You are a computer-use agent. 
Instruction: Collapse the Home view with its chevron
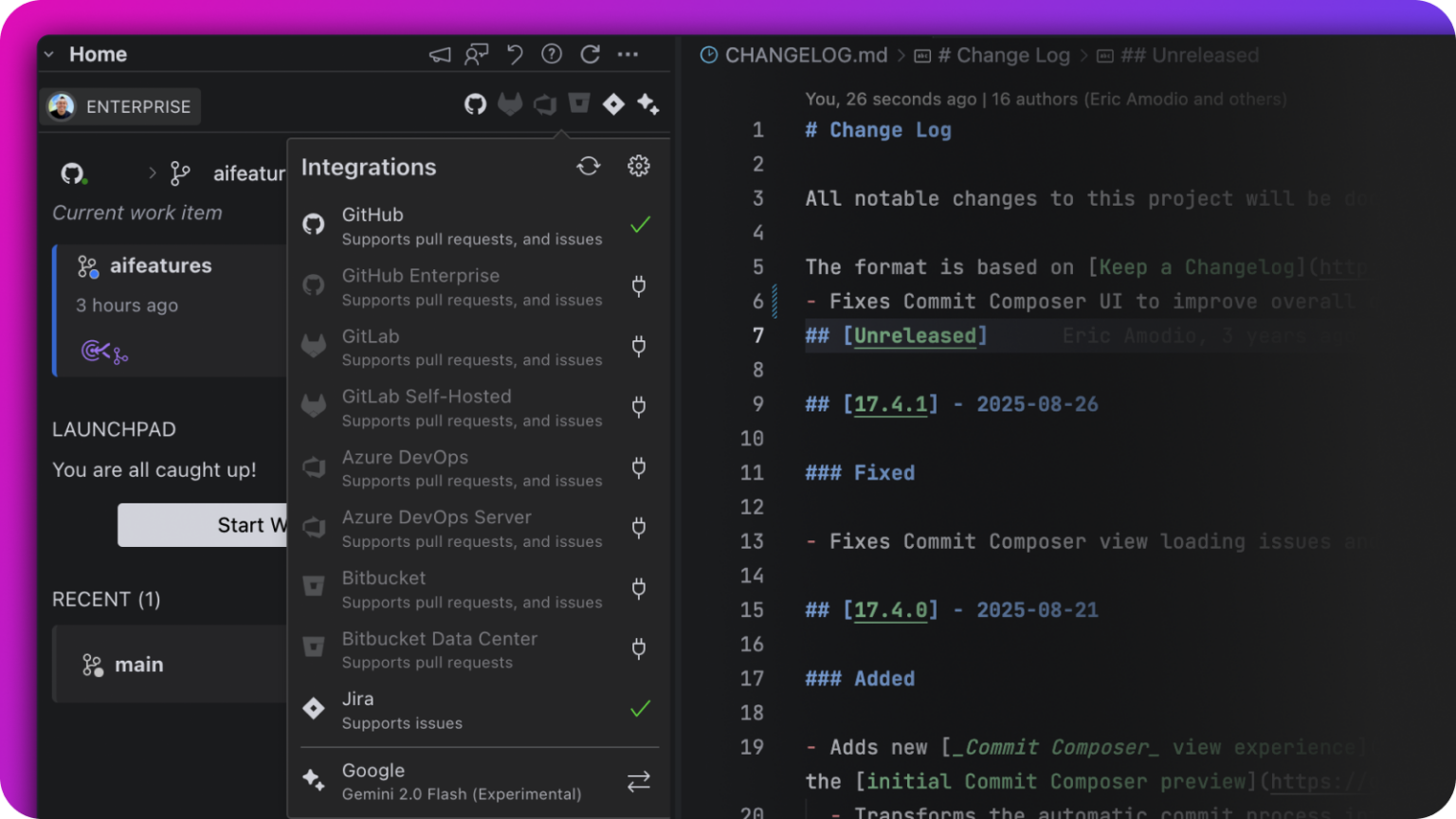coord(49,54)
